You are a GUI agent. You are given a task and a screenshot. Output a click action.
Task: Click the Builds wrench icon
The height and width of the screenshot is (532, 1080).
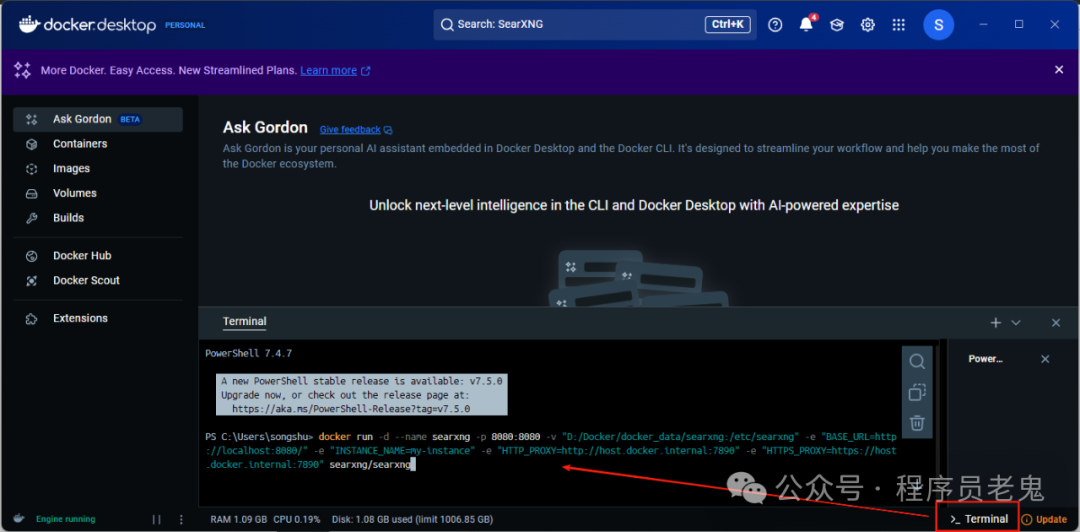click(31, 218)
